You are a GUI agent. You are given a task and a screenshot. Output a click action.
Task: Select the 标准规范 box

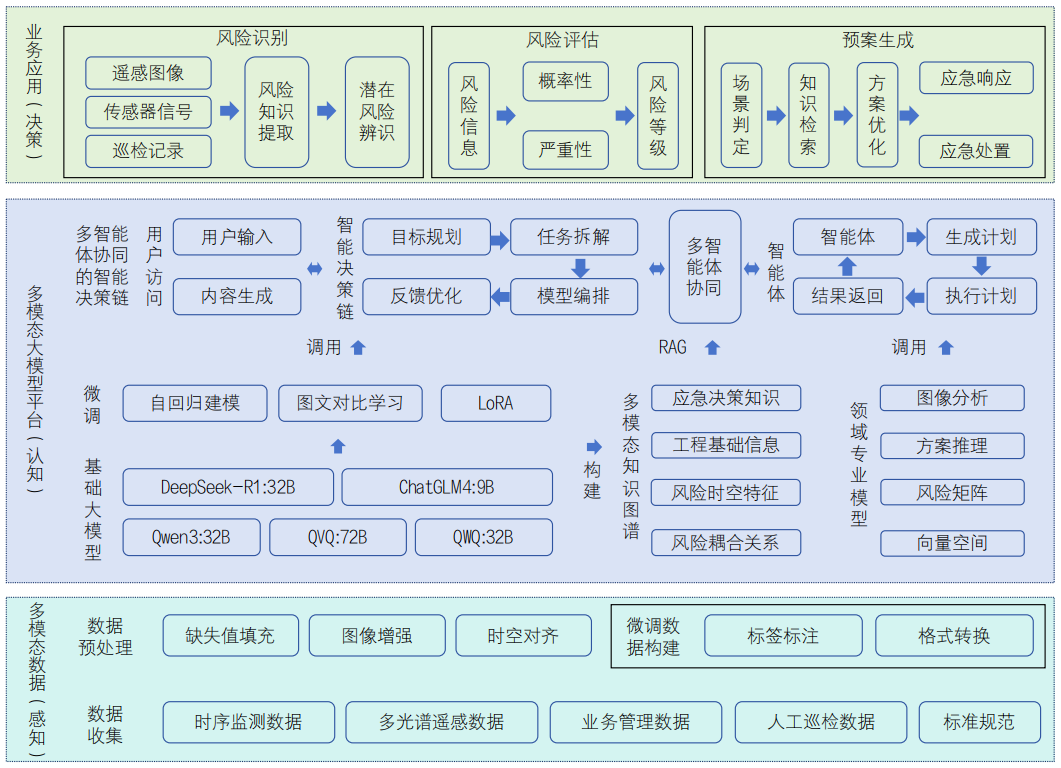point(980,722)
